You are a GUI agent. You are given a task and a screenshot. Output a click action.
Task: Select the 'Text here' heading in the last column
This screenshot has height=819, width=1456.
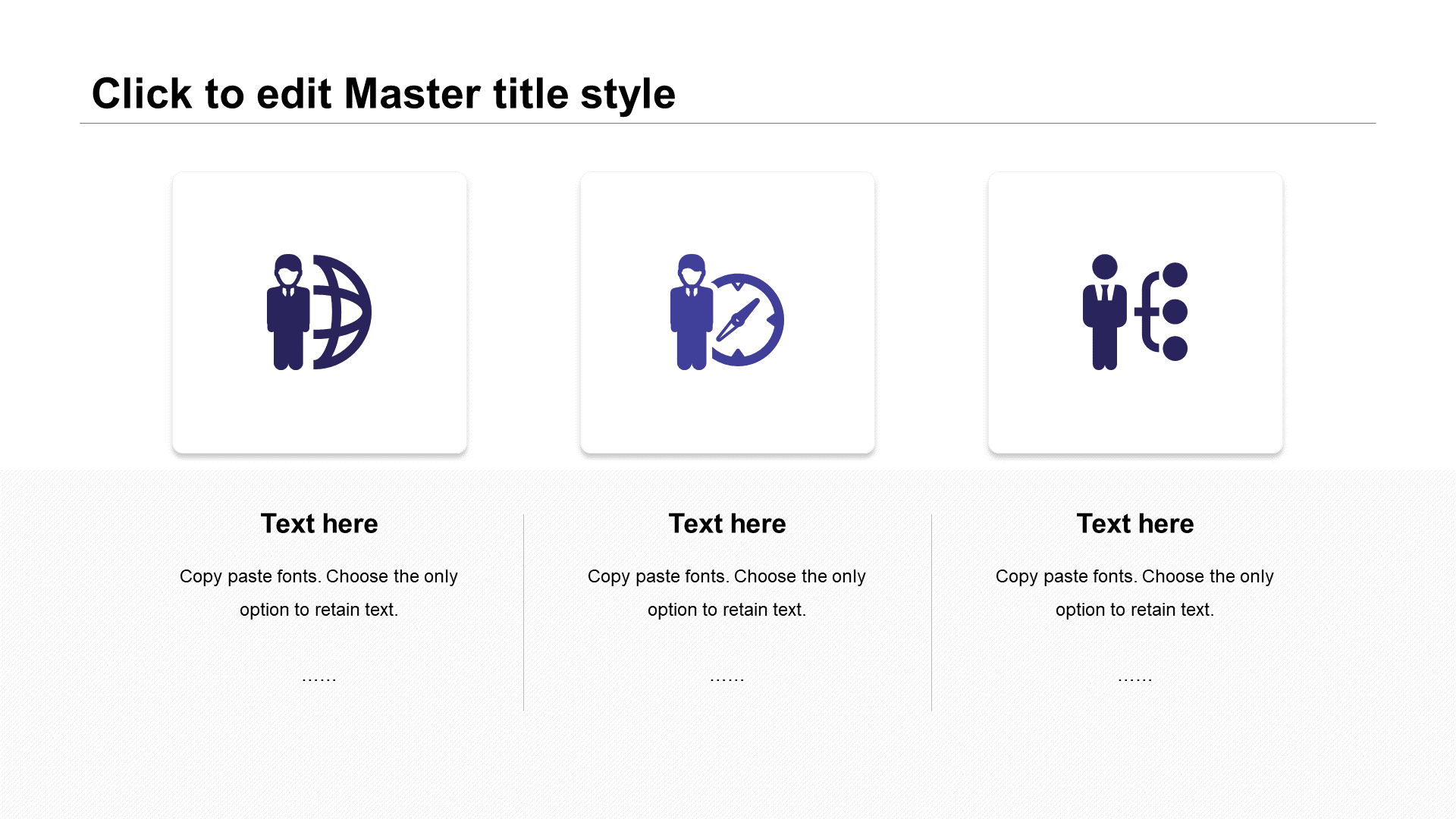(x=1135, y=524)
